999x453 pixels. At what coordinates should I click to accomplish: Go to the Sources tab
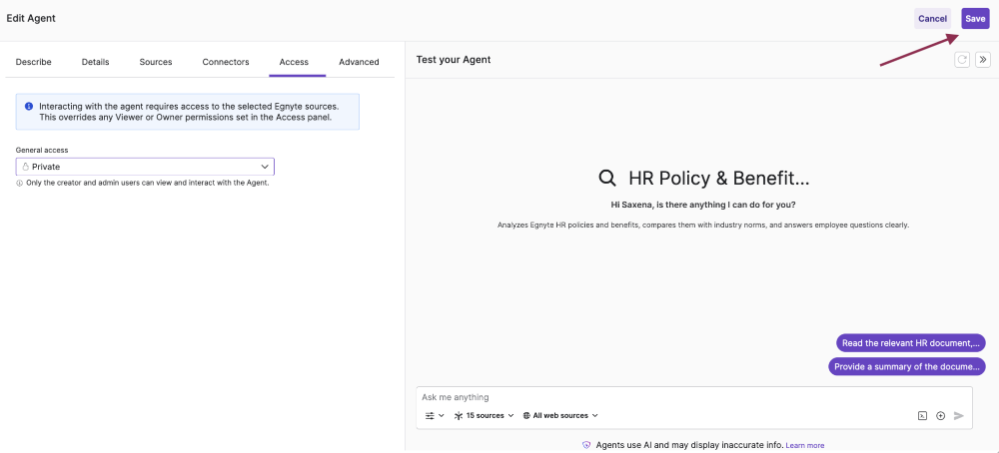click(156, 62)
